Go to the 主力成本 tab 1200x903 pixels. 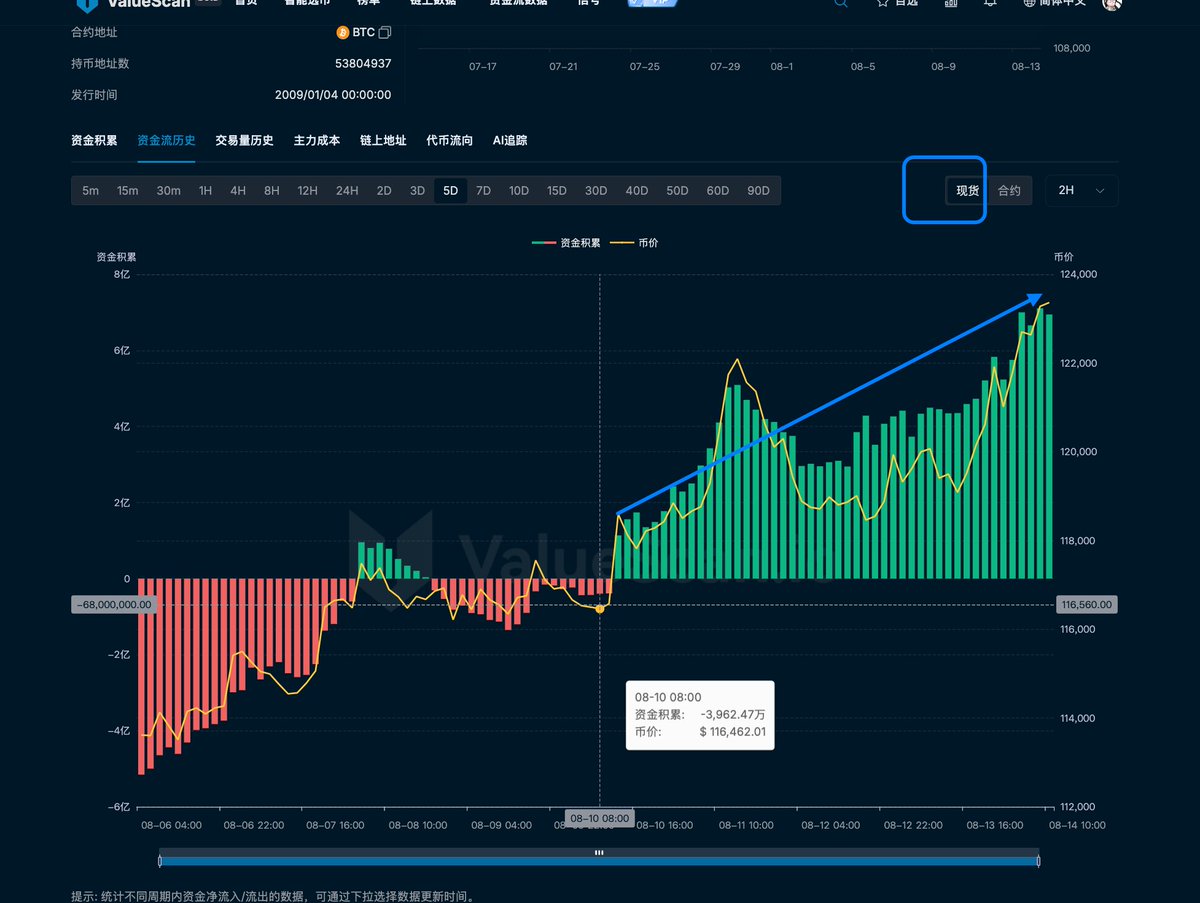pos(317,141)
